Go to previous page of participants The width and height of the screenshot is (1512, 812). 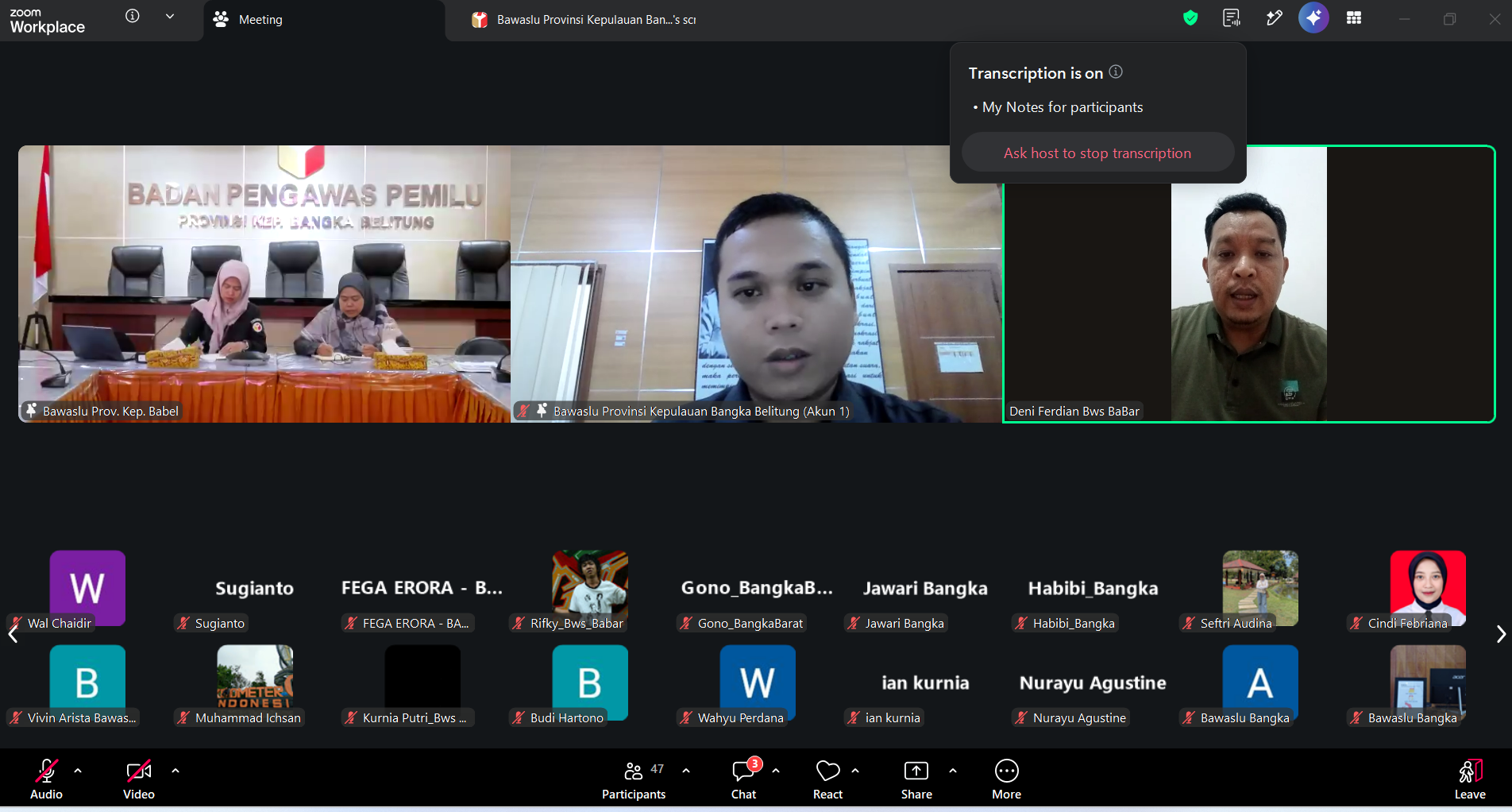[13, 634]
